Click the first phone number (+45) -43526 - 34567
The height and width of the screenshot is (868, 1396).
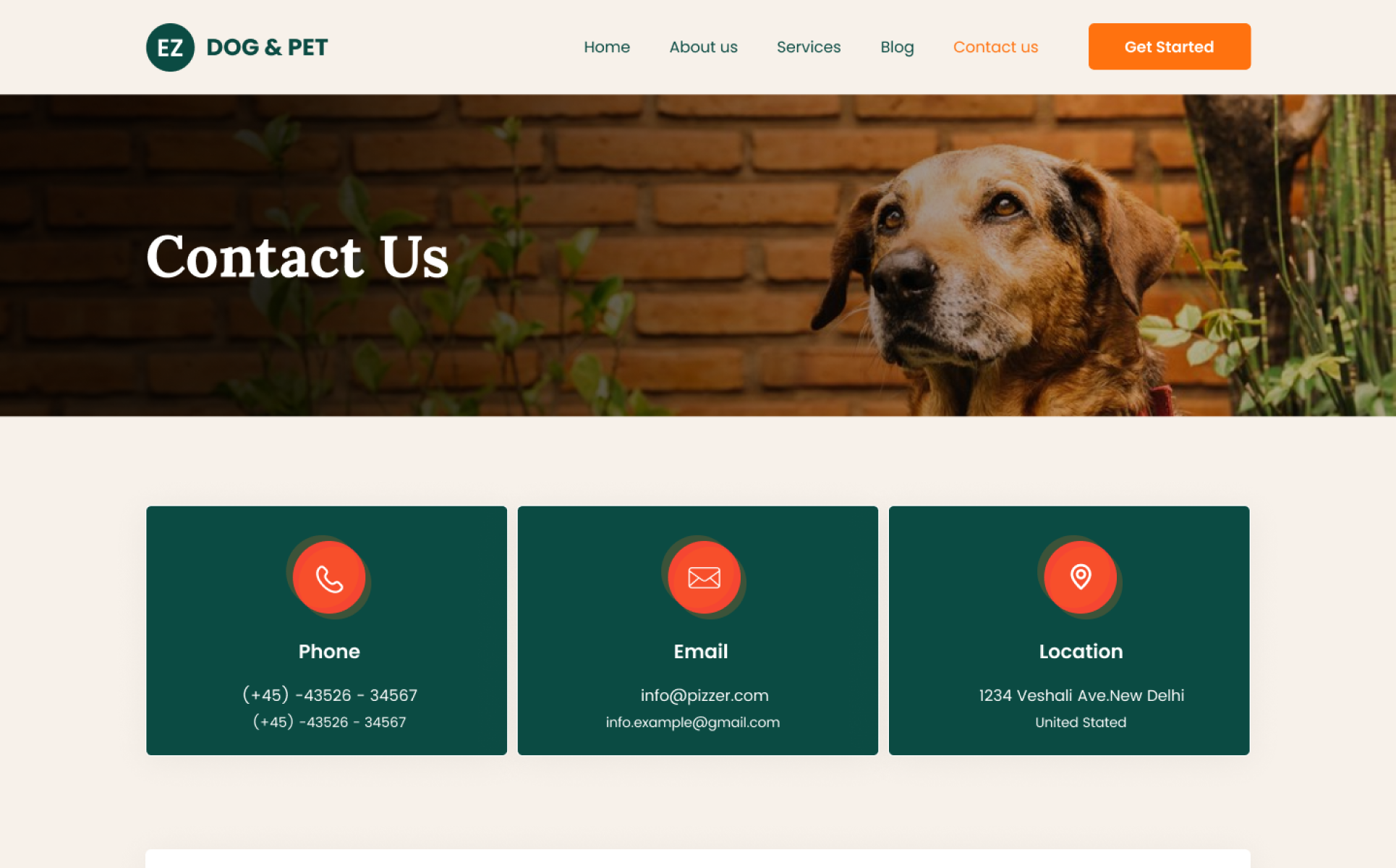(330, 695)
